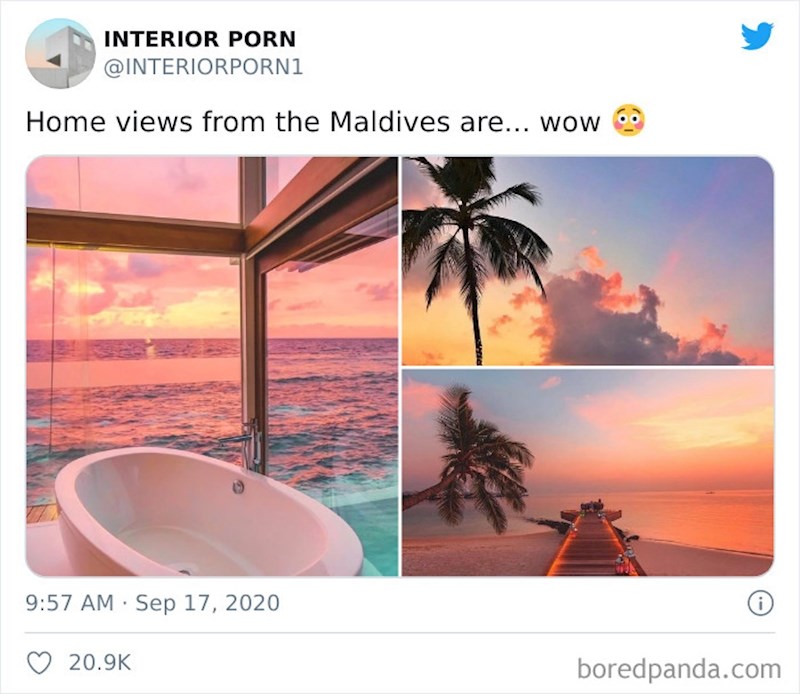Open the boredpanda.com watermark link
Viewport: 800px width, 694px height.
tap(679, 668)
